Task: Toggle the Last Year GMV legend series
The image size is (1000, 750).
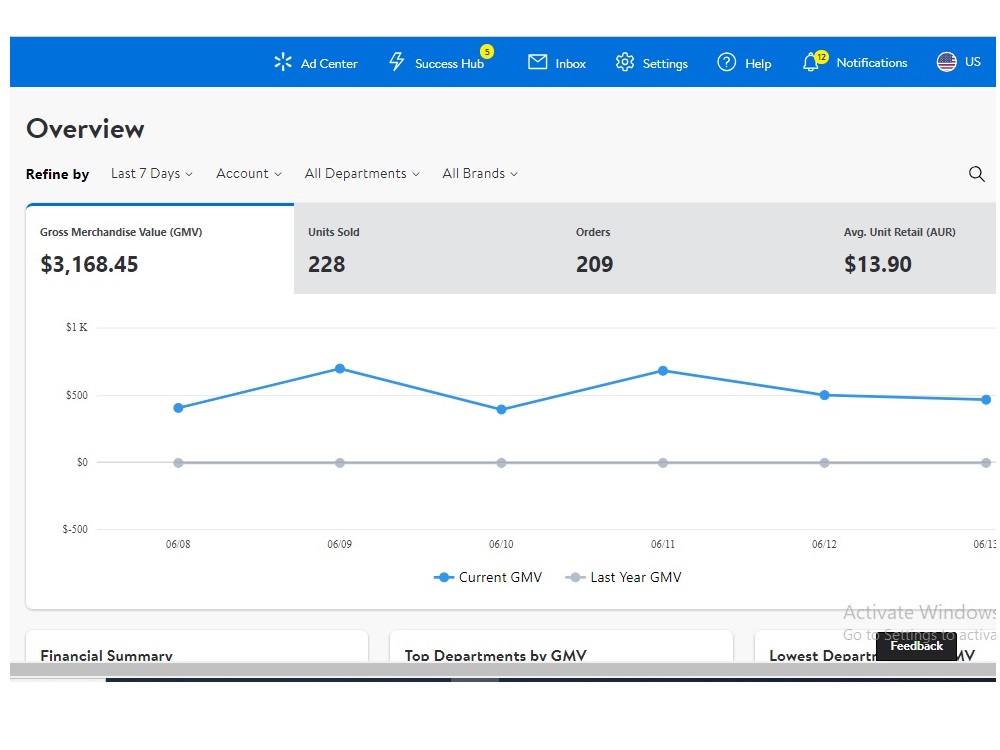Action: coord(624,577)
